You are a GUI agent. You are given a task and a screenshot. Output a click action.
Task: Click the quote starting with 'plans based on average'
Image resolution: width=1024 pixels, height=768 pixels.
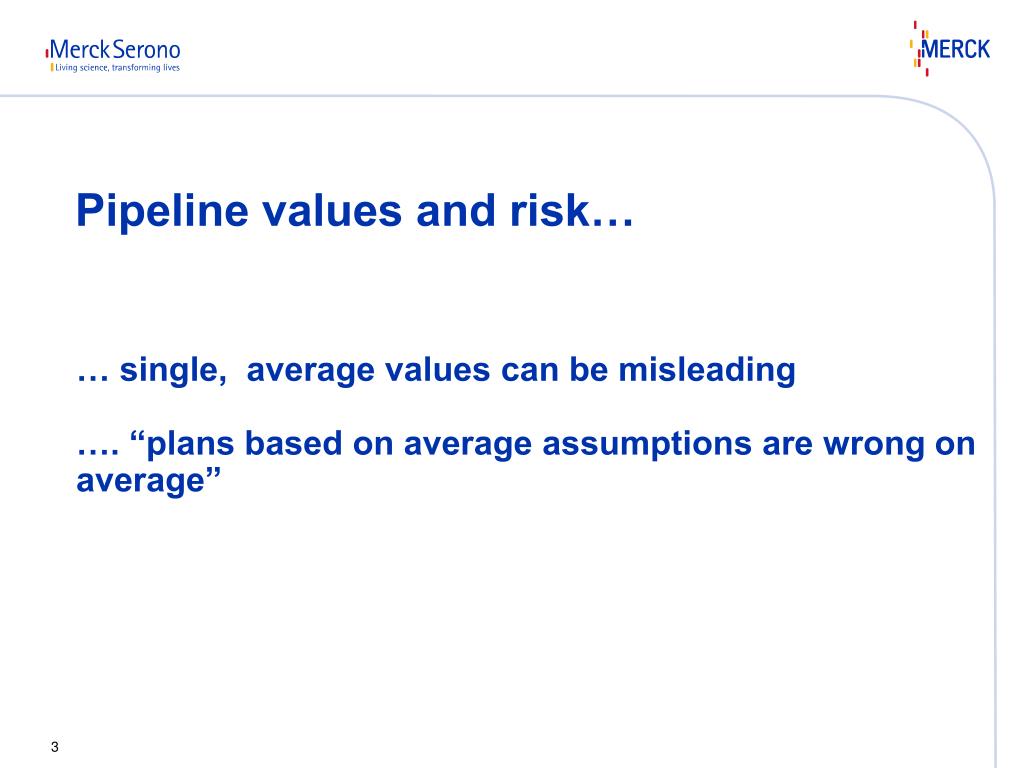click(526, 462)
